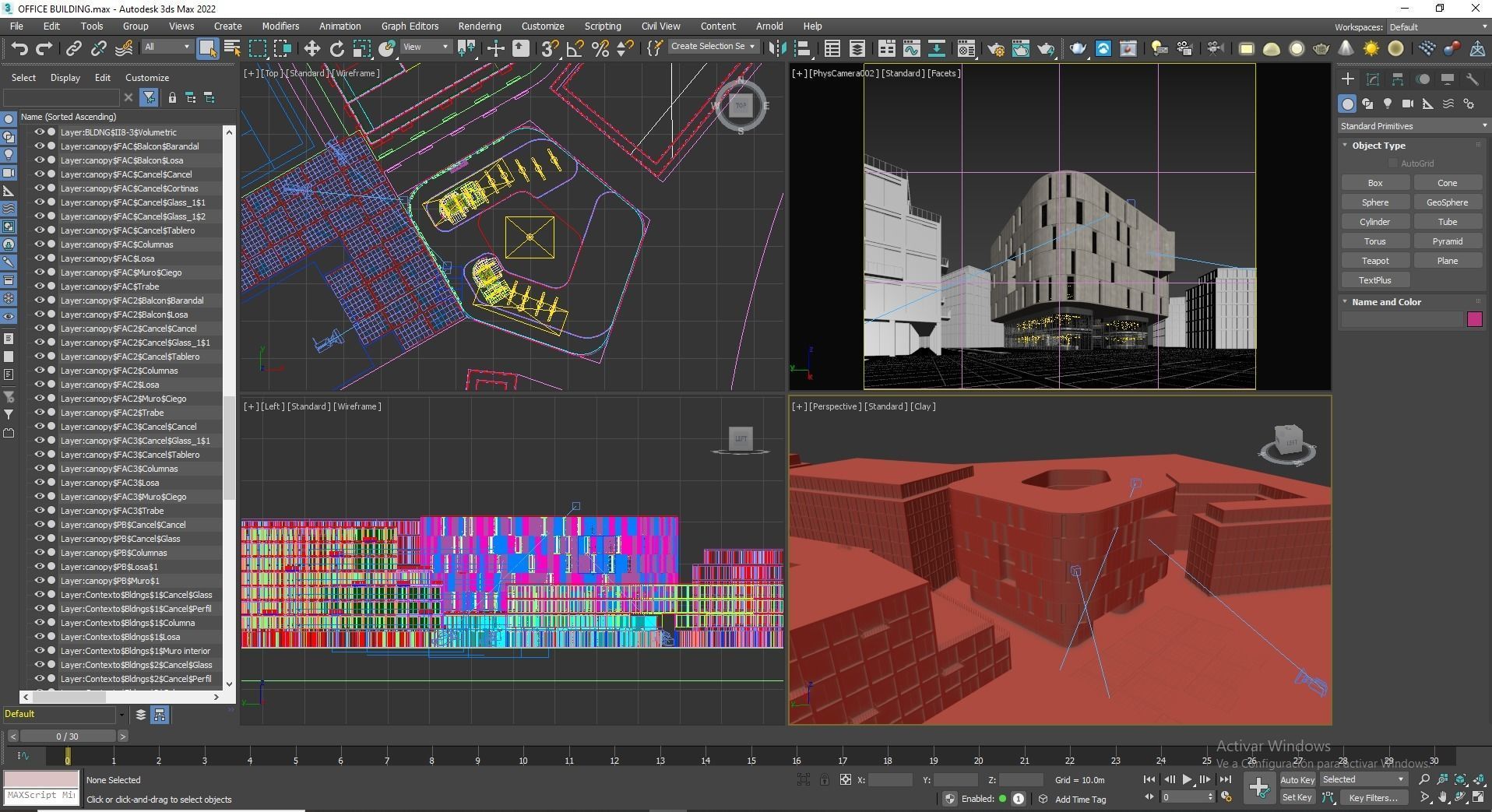Hide layer canopy$FAC$Columnas
1492x812 pixels.
(x=39, y=244)
